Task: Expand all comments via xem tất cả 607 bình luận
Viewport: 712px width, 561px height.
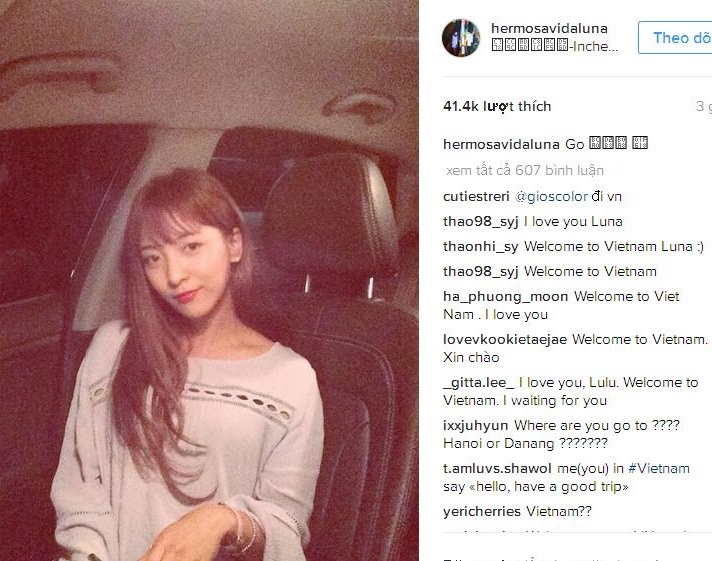Action: point(525,170)
